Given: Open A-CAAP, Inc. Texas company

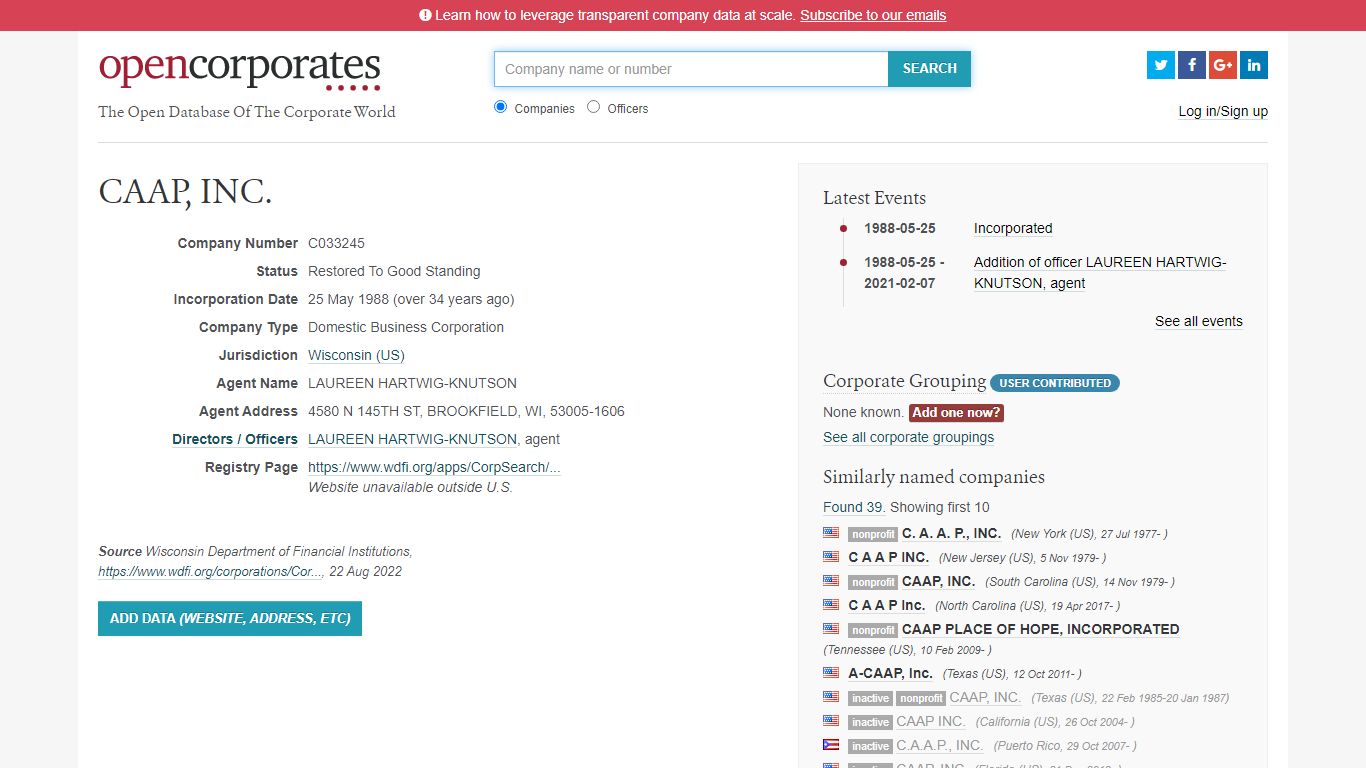Looking at the screenshot, I should coord(890,673).
